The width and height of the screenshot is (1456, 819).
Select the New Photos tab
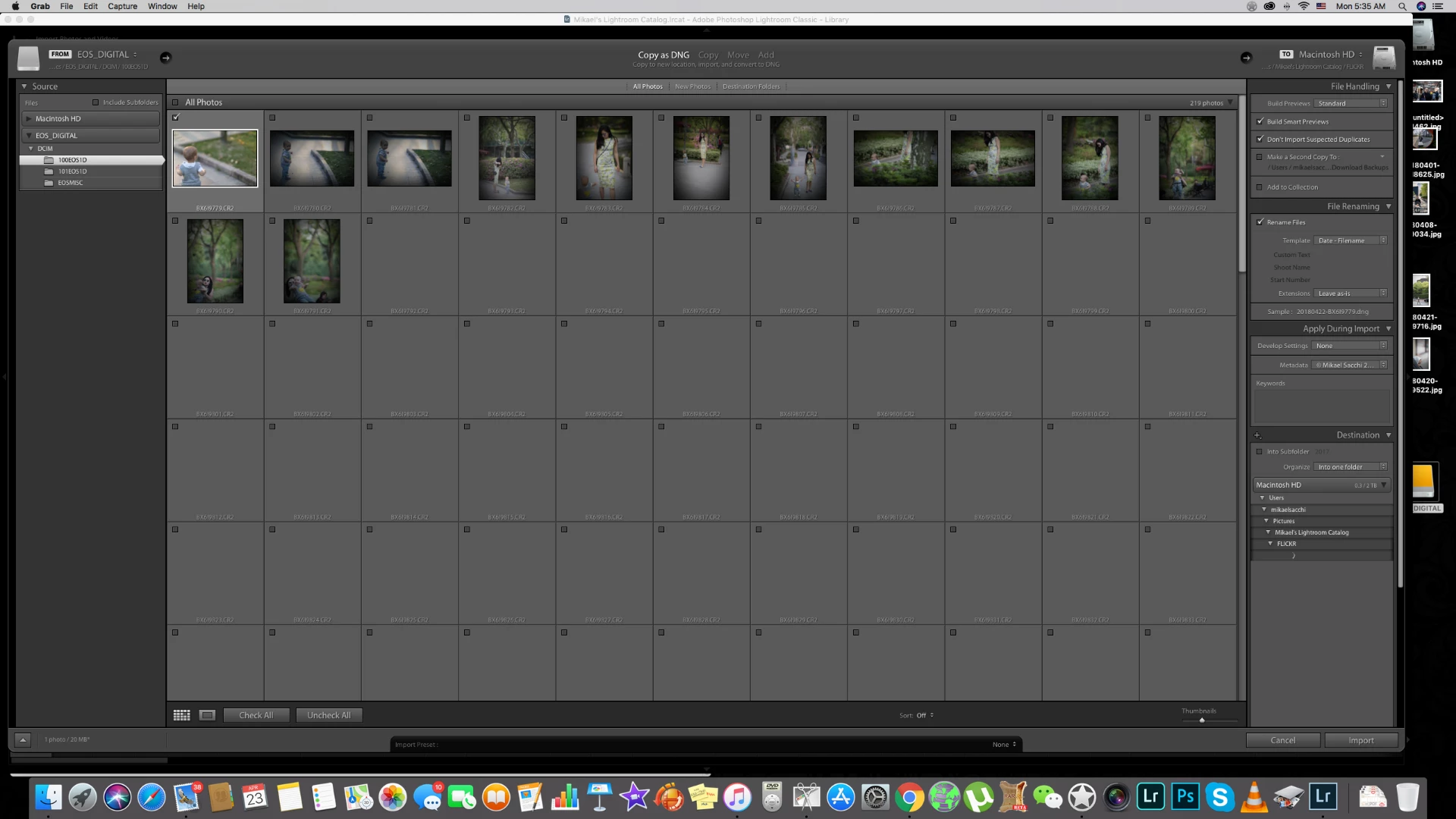(692, 86)
